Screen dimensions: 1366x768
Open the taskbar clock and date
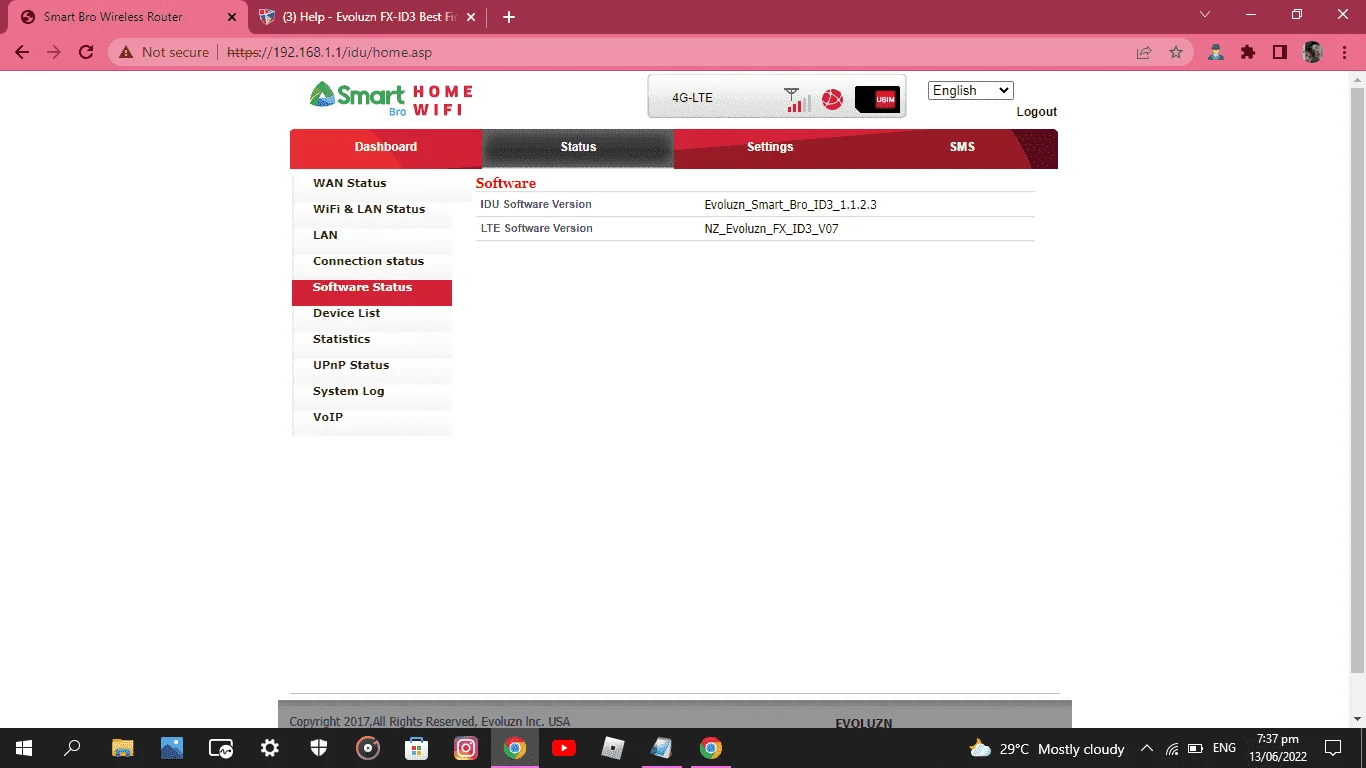(1276, 748)
